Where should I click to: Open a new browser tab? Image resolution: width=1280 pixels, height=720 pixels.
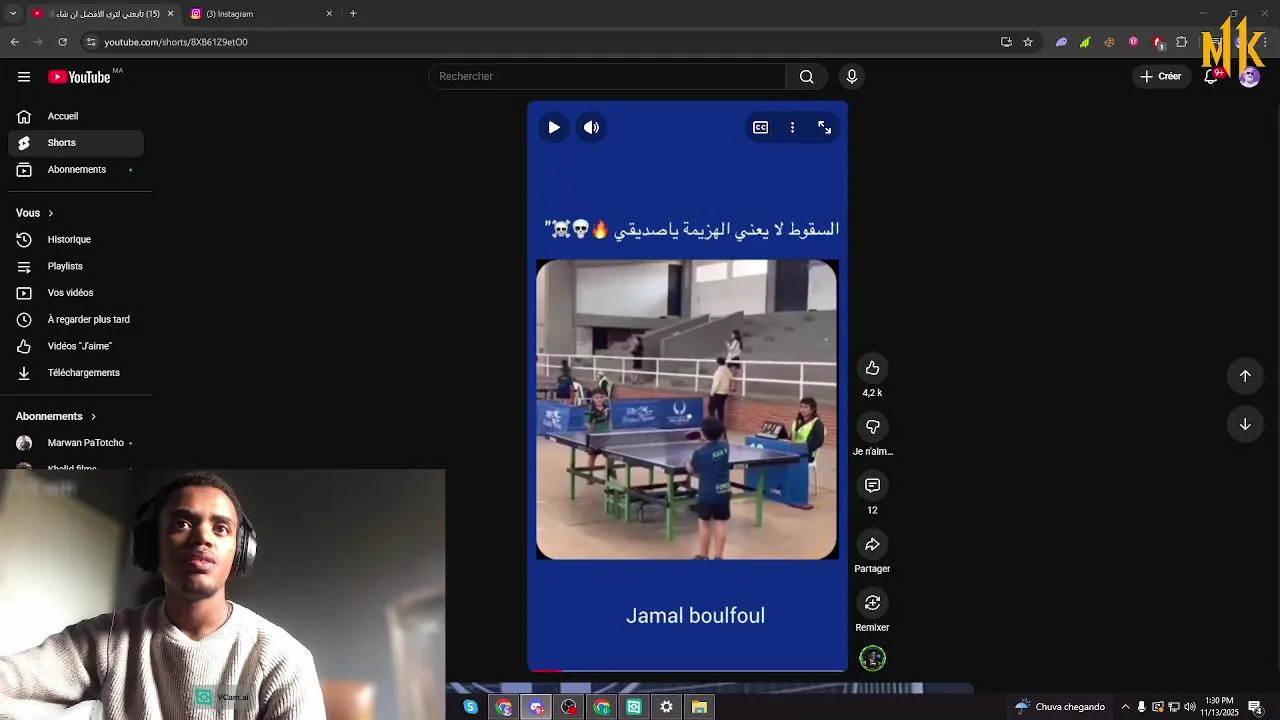click(353, 14)
